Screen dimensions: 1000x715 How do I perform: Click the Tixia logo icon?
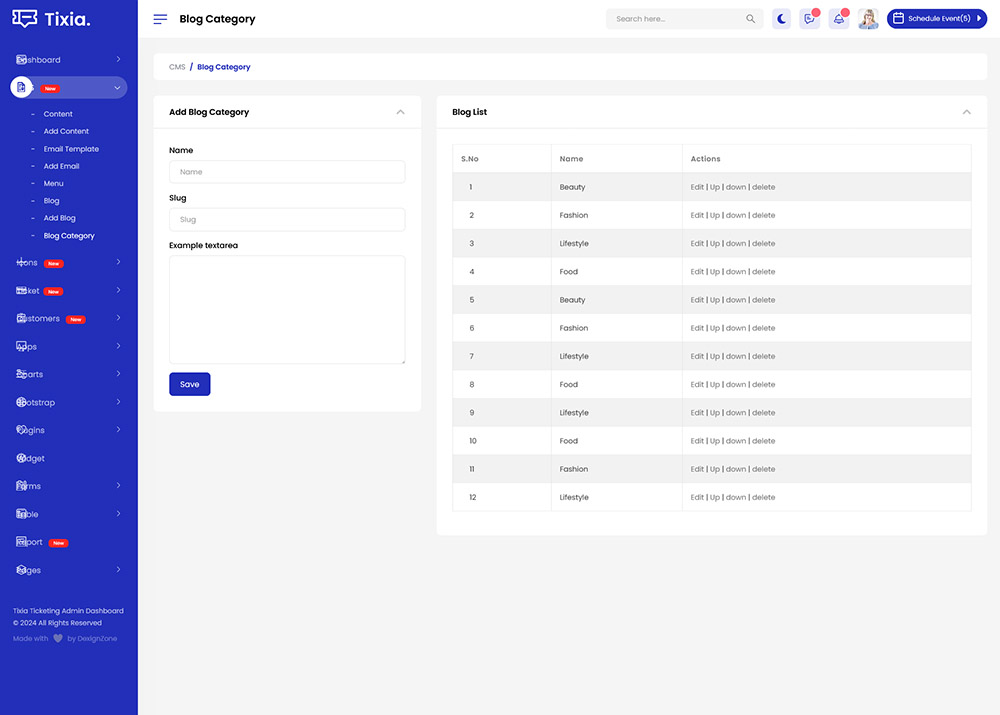26,19
